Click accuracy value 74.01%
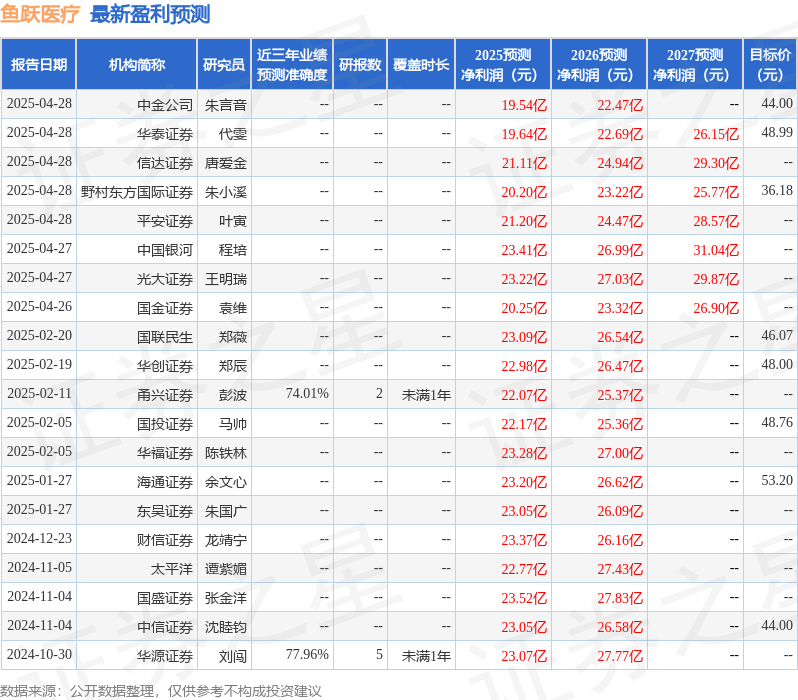This screenshot has height=700, width=798. [x=307, y=394]
